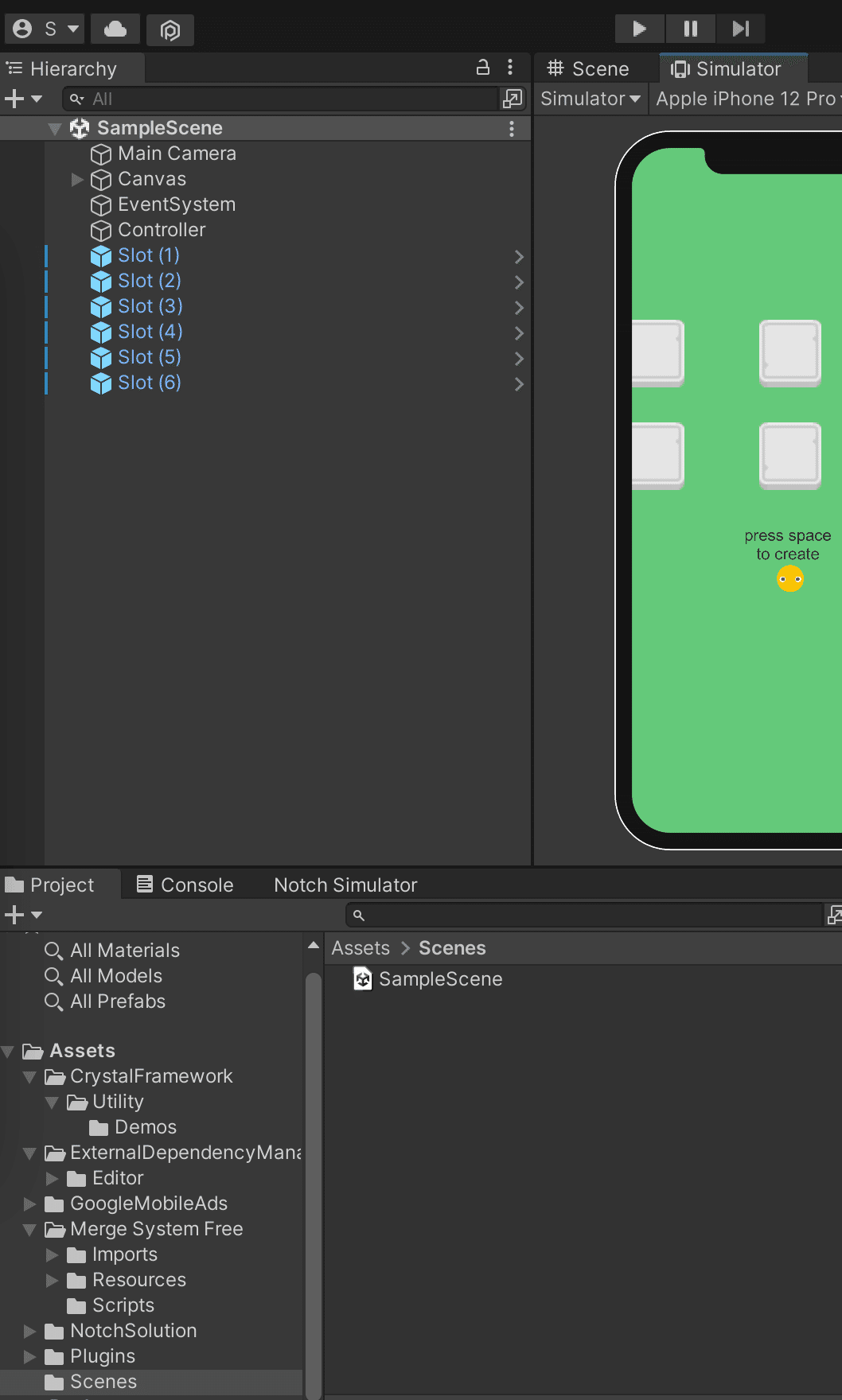This screenshot has height=1400, width=842.
Task: Collapse the CrystalFramework folder
Action: pos(30,1077)
